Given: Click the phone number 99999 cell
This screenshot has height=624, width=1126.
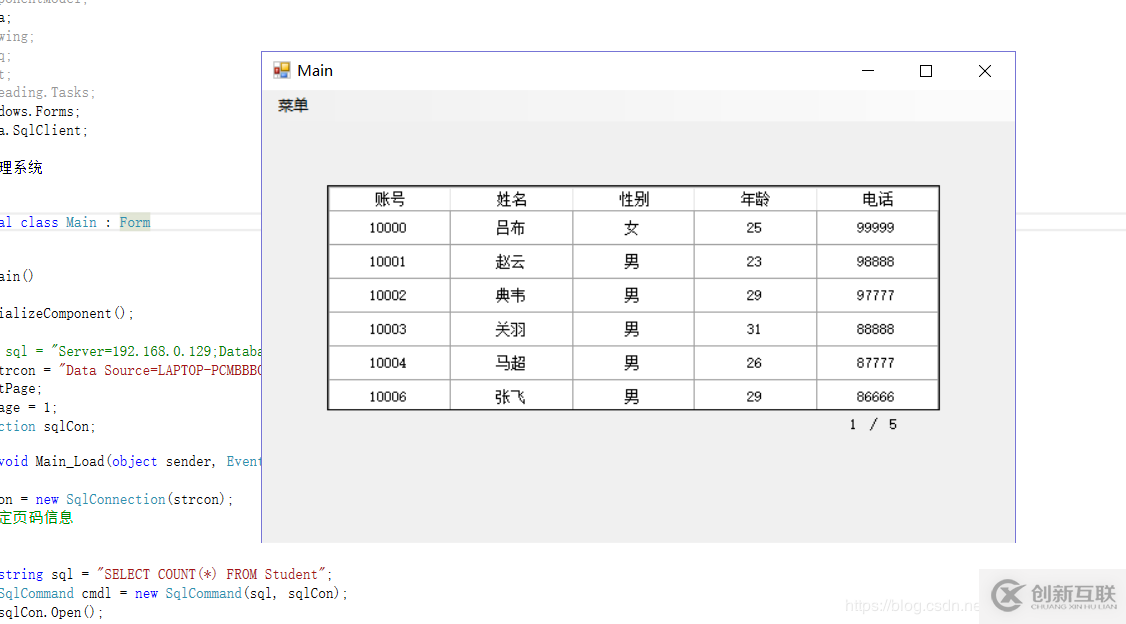Looking at the screenshot, I should 877,227.
